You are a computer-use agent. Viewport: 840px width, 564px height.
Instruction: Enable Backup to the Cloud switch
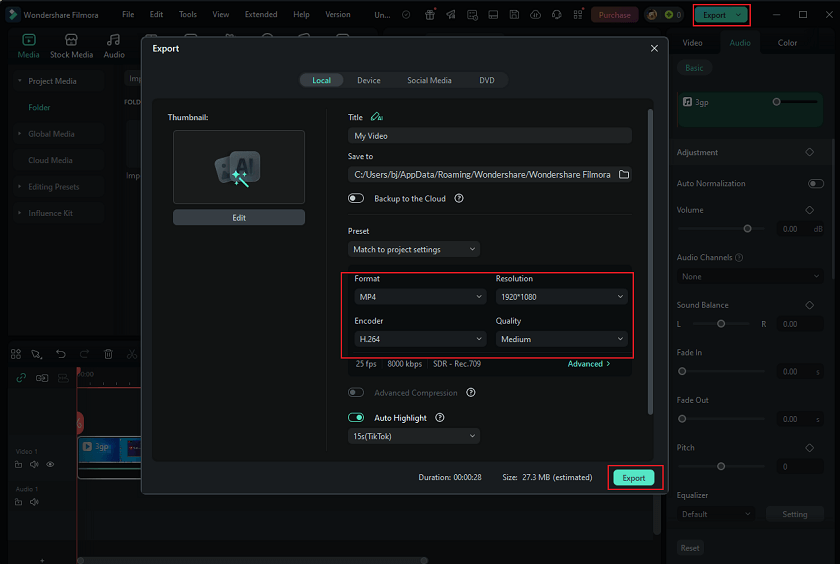356,198
